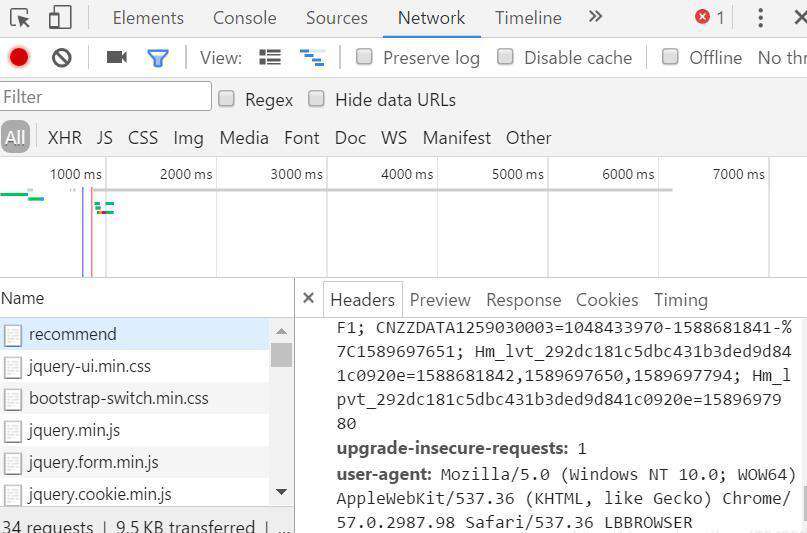
Task: Click the red record network log button
Action: click(19, 57)
